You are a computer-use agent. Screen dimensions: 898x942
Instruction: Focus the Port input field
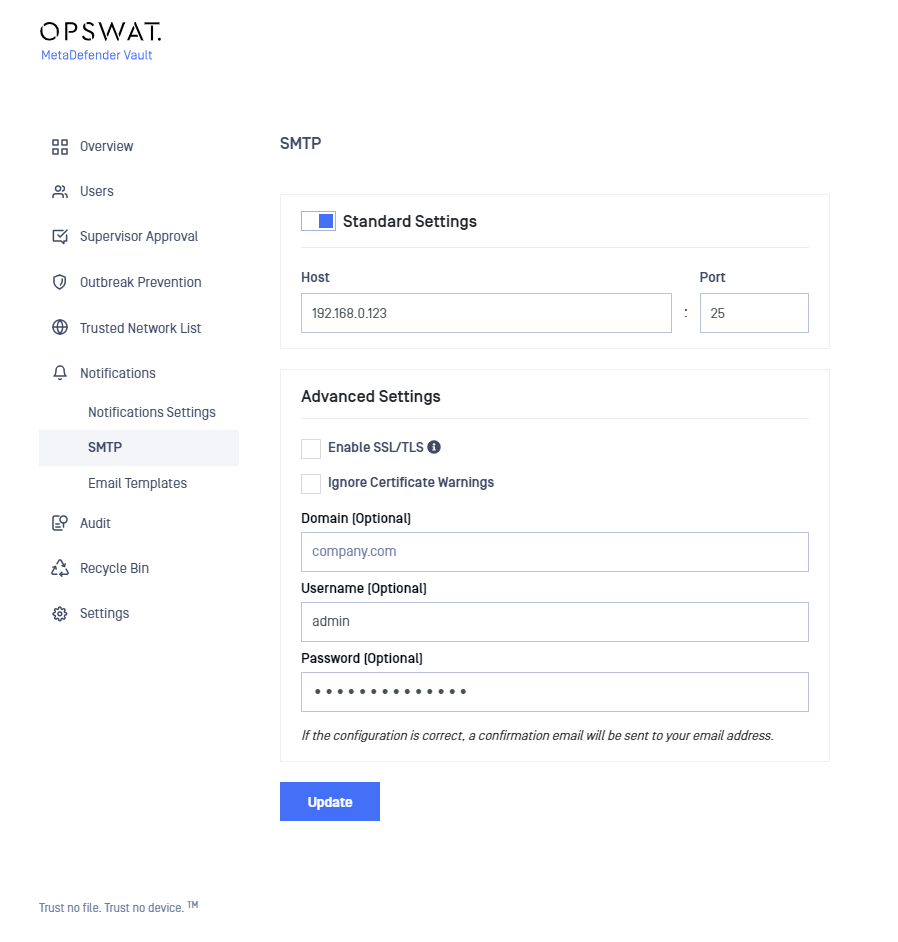(x=754, y=313)
